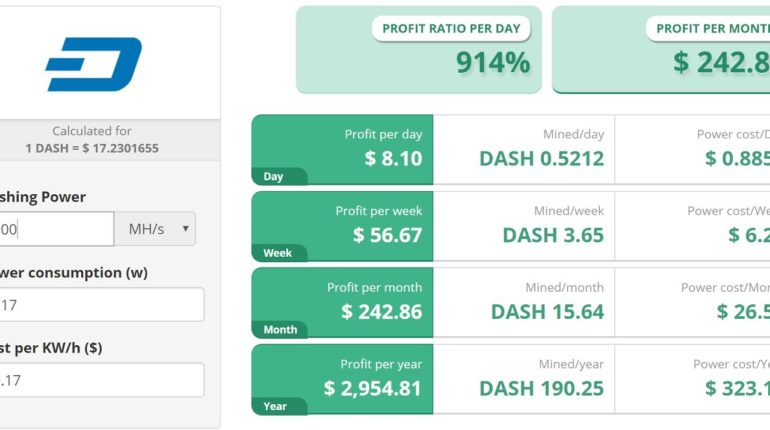Select the Profit Per Month card
770x430 pixels.
[x=661, y=50]
